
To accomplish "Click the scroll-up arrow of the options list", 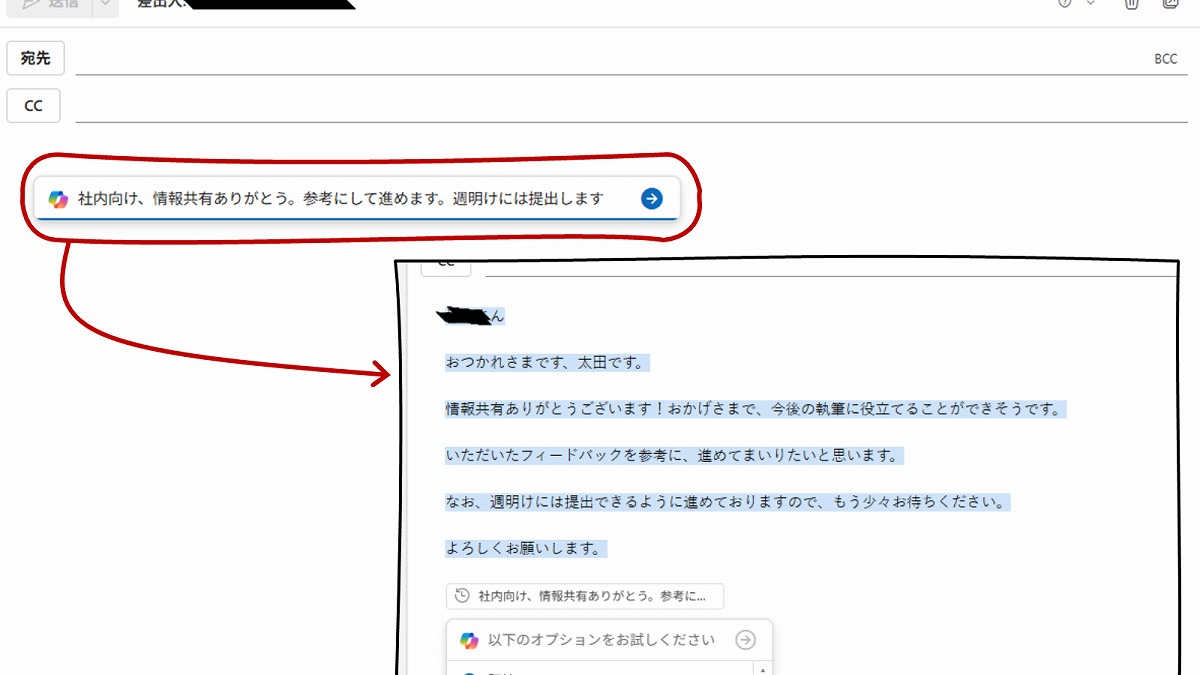I will (x=764, y=670).
